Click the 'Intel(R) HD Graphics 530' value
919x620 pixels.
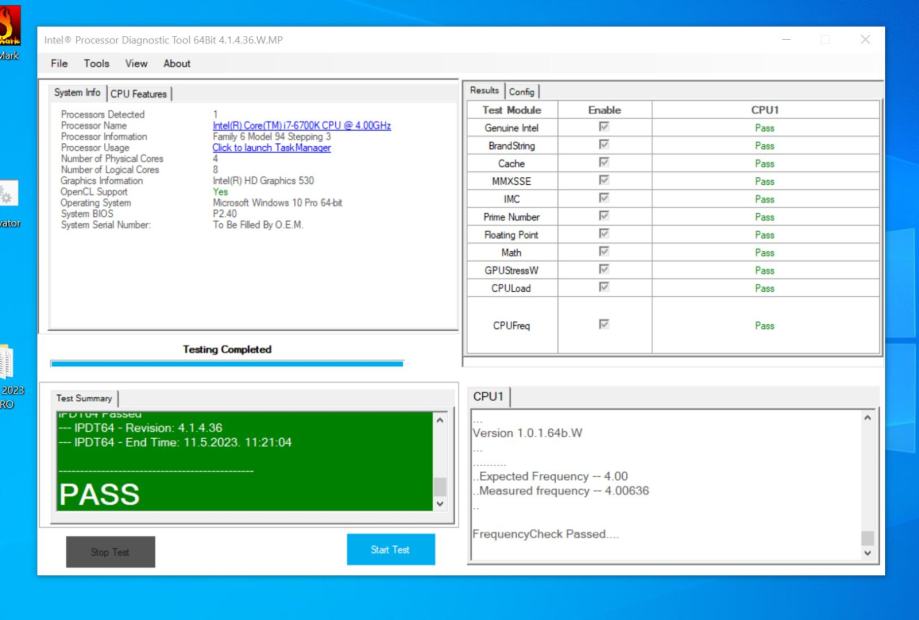[x=263, y=180]
